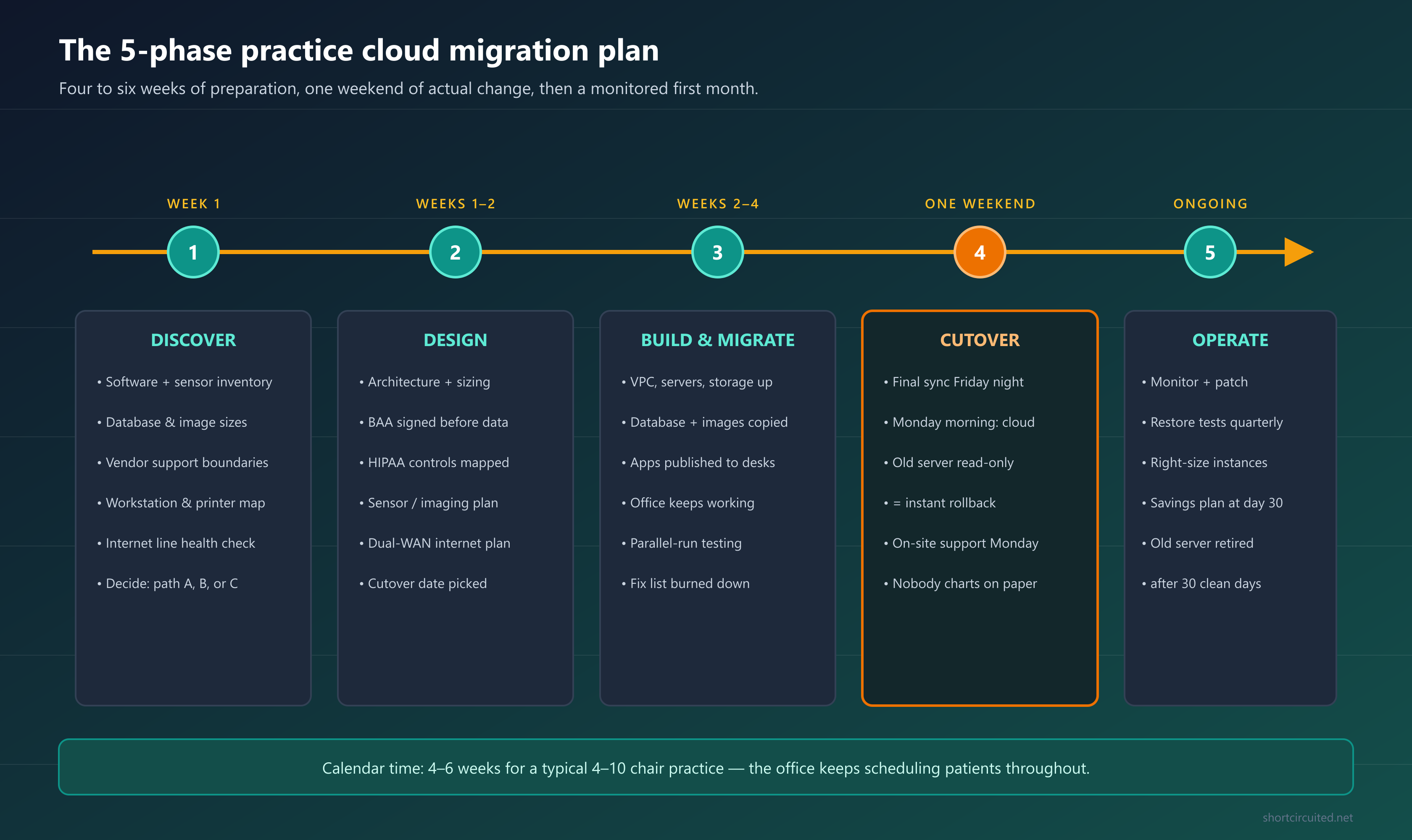The image size is (1412, 840).
Task: Click 'VPC, servers, storage up' bullet
Action: pos(697,382)
